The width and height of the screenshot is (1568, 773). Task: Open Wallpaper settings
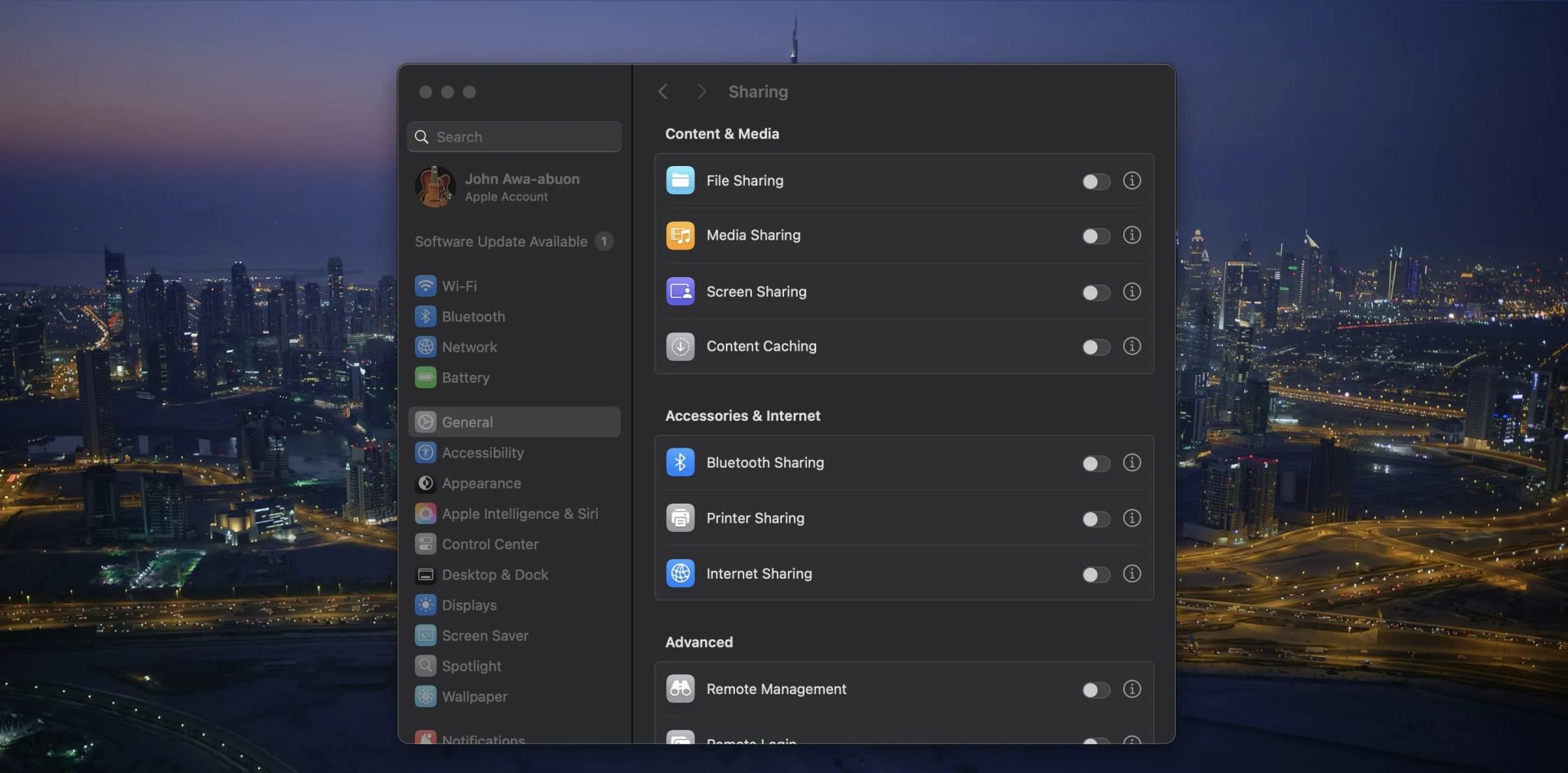[474, 696]
